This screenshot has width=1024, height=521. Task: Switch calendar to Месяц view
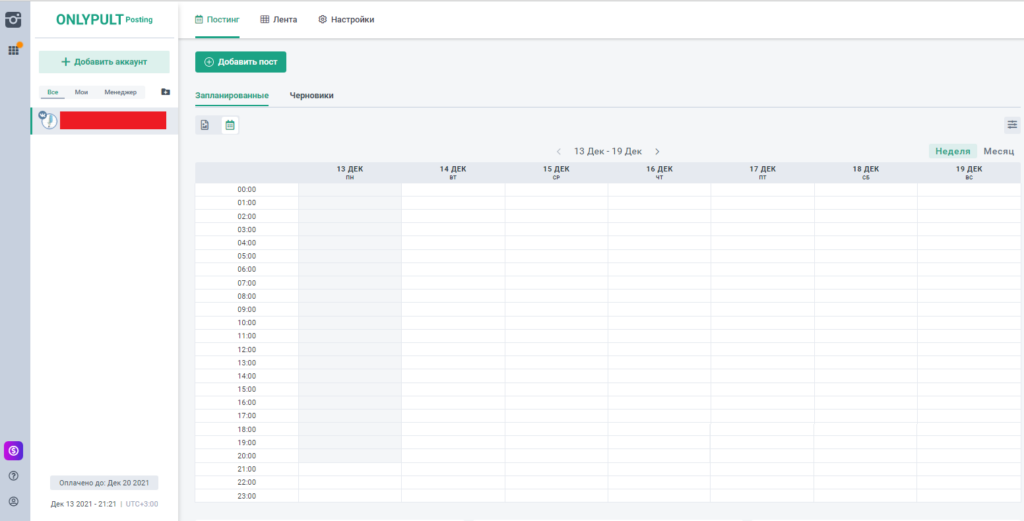(x=999, y=151)
